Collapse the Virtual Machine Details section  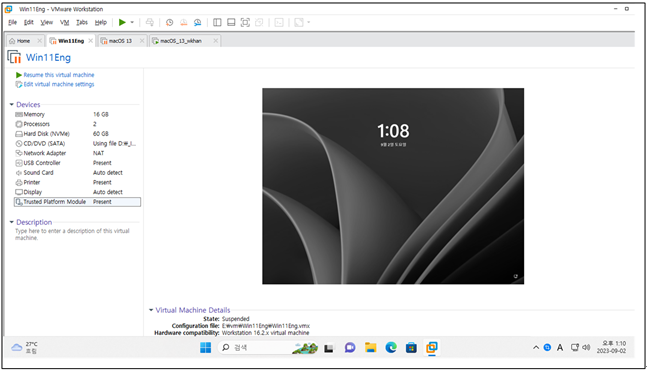151,310
